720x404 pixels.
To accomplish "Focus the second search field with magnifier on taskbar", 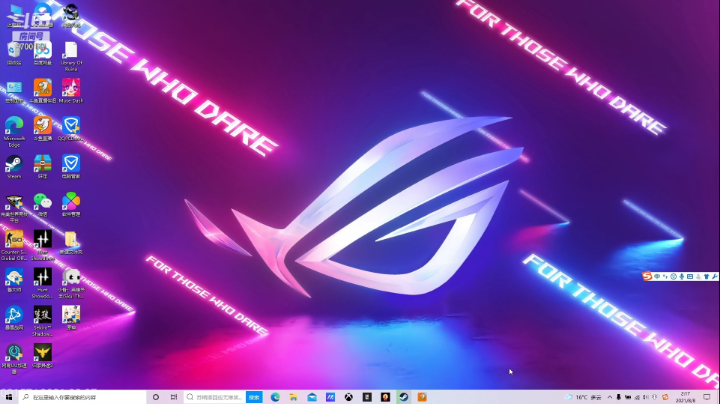I will [x=214, y=397].
